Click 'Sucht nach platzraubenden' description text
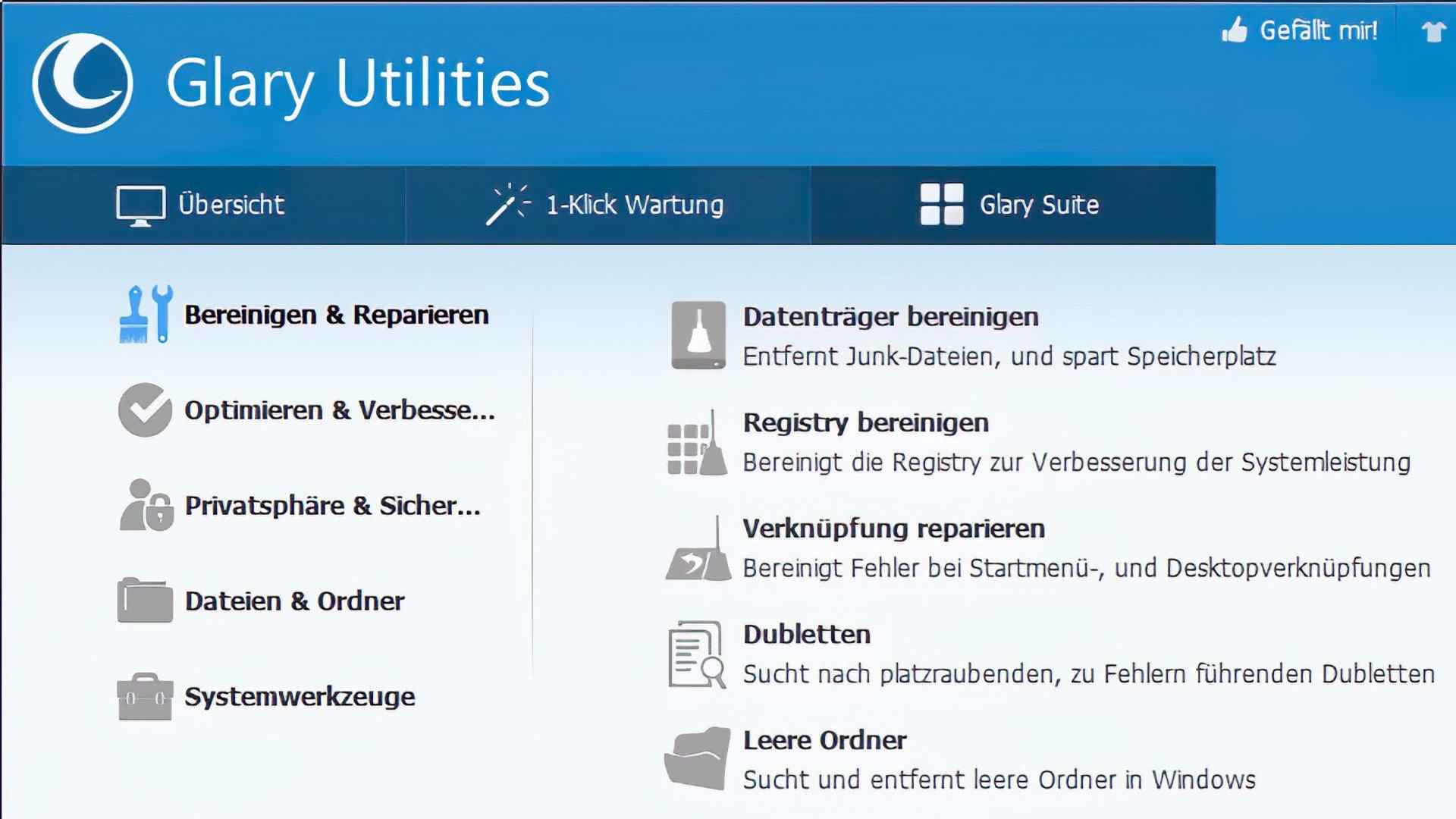The image size is (1456, 819). [x=1089, y=673]
